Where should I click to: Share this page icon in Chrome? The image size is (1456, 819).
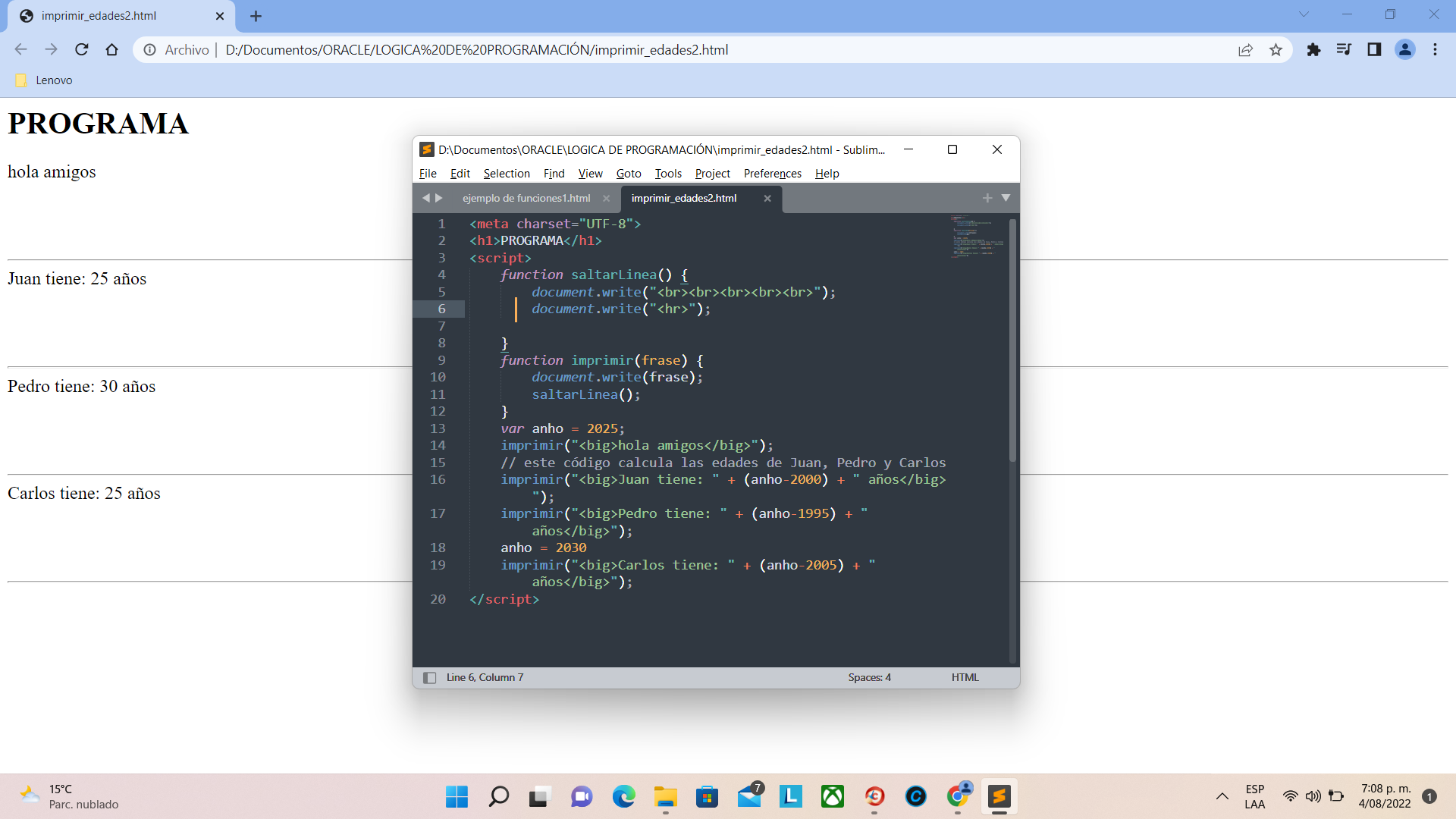[x=1245, y=50]
